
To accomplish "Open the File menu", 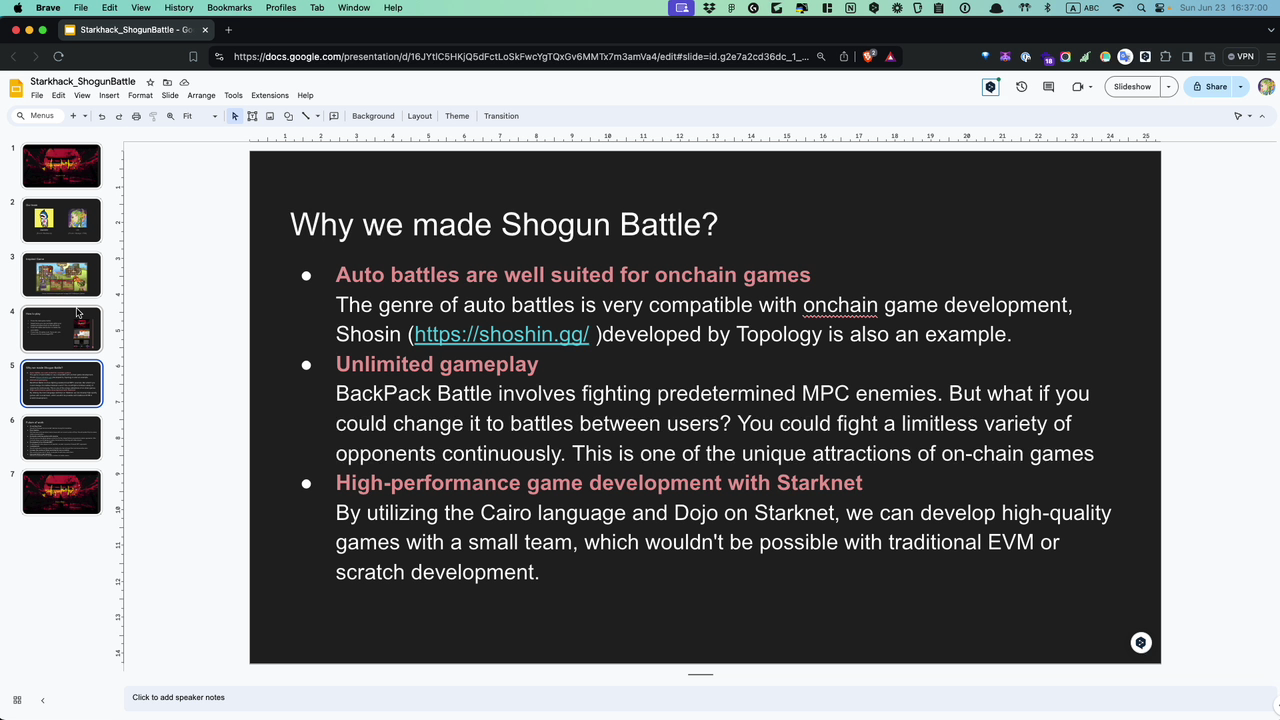I will pyautogui.click(x=37, y=95).
